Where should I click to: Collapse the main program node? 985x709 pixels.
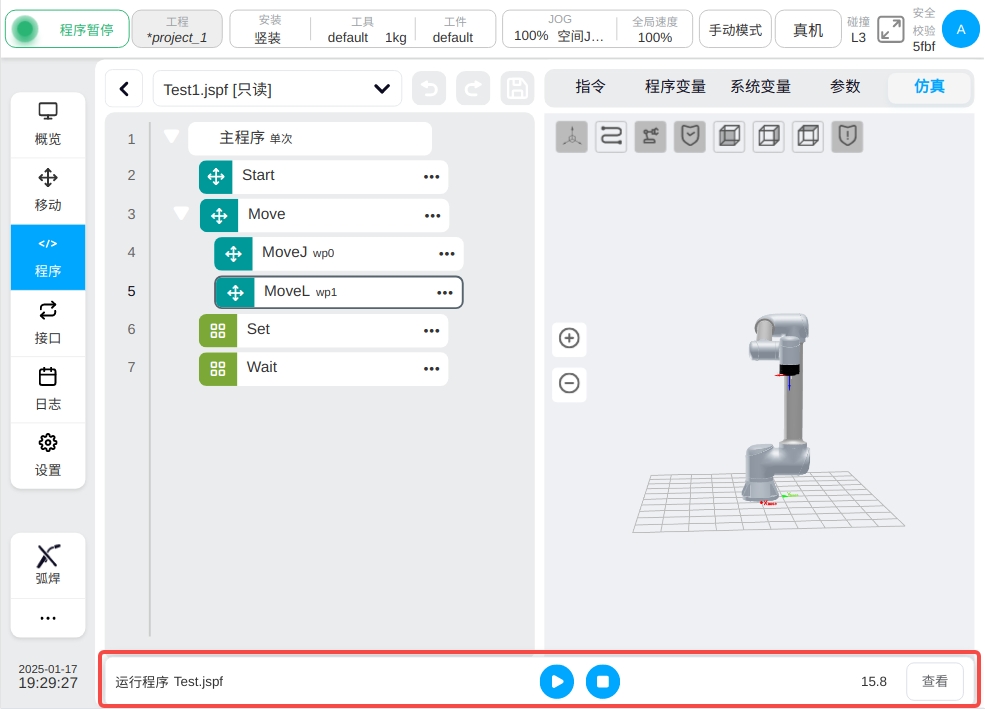[171, 137]
